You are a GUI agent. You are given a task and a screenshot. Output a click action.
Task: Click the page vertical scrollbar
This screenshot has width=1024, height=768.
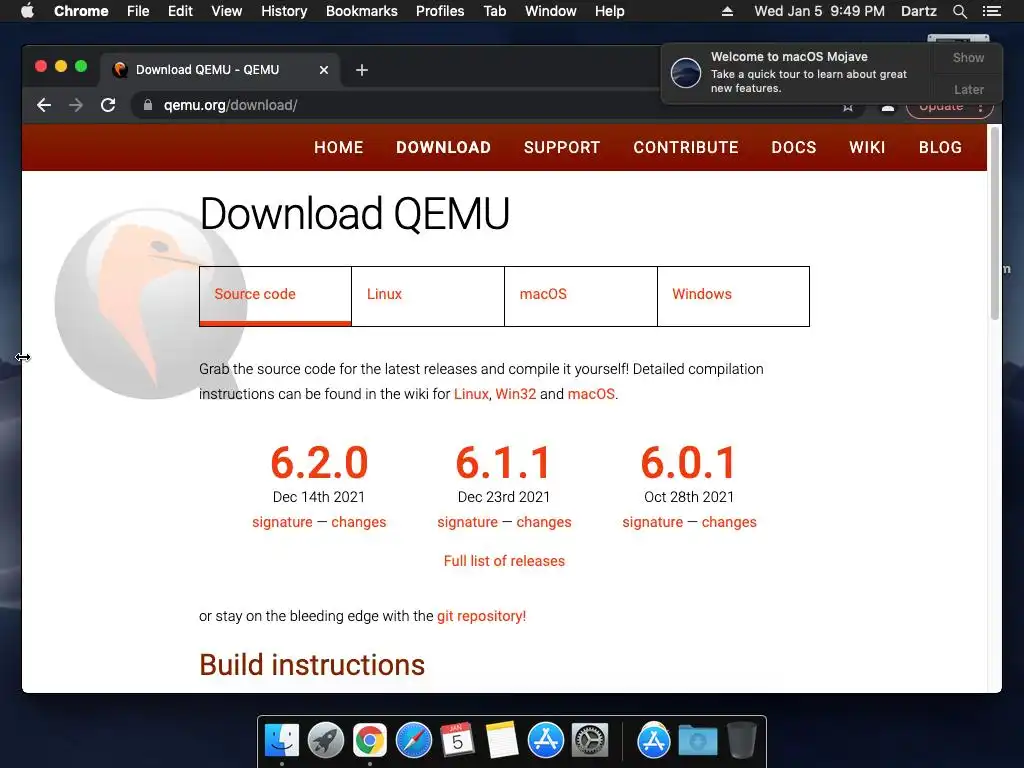click(995, 223)
